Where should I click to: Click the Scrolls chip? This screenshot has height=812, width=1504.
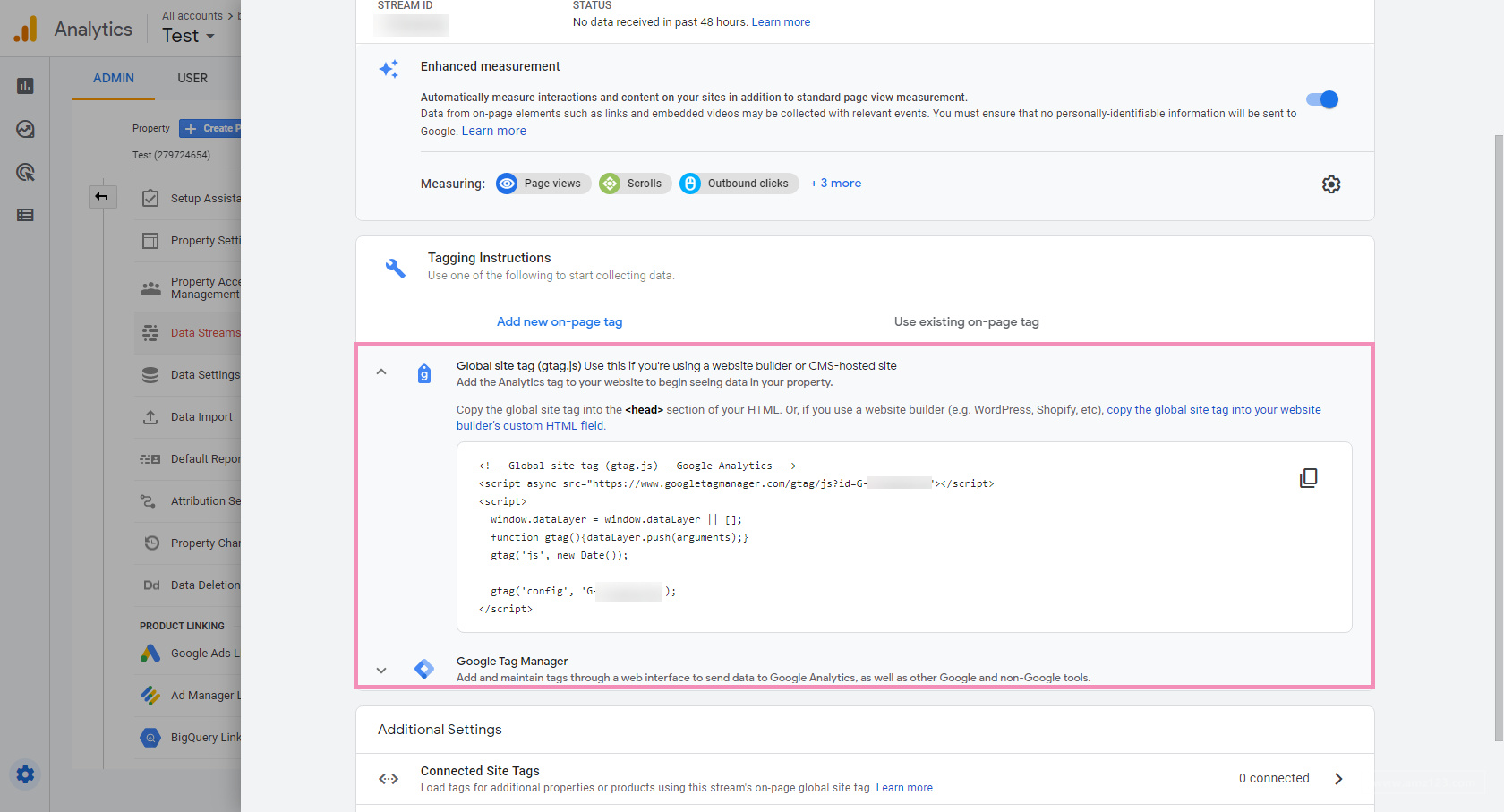coord(635,184)
